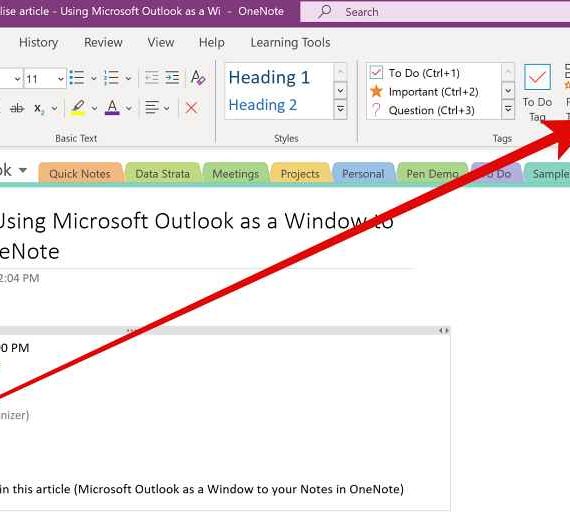Show the next row of tags
This screenshot has width=570, height=525.
click(x=508, y=91)
